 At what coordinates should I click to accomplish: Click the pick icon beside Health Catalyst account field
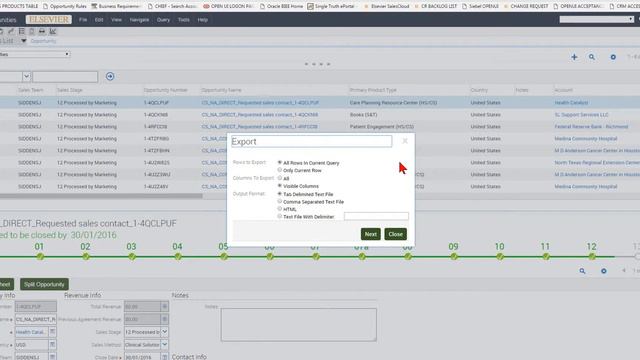[x=52, y=332]
